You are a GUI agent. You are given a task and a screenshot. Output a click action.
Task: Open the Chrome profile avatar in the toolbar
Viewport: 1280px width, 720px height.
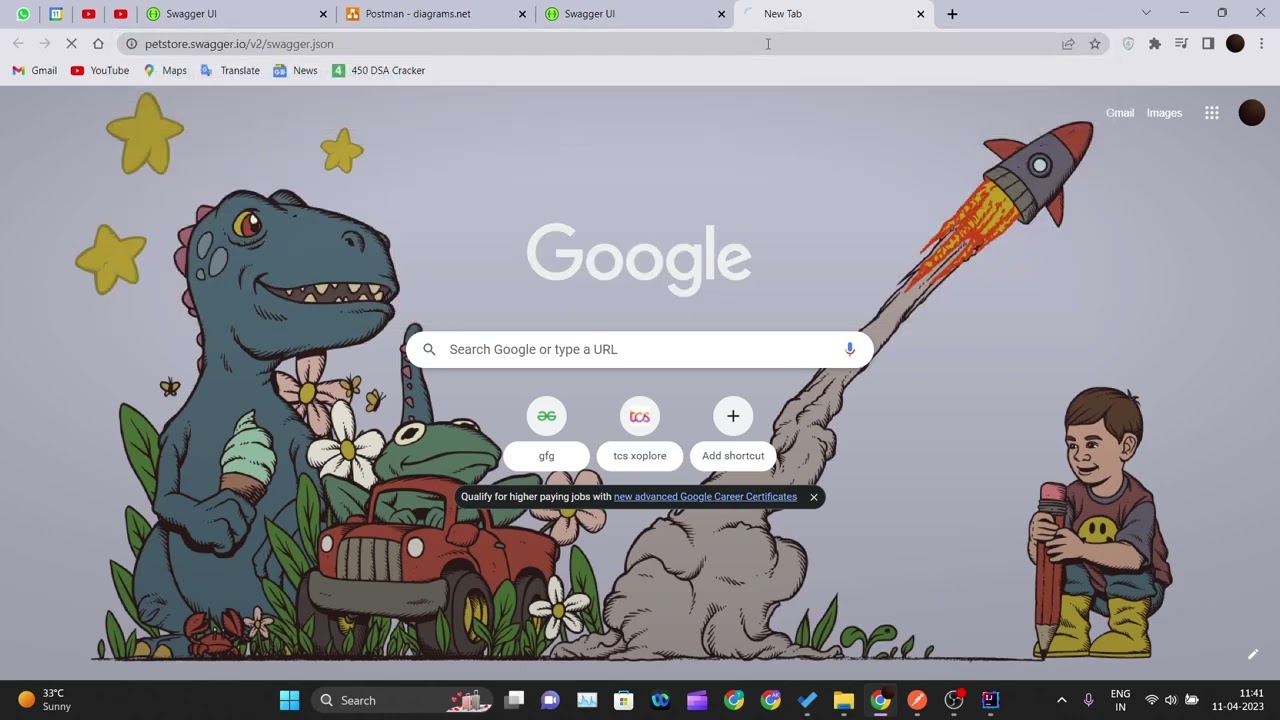(1235, 44)
